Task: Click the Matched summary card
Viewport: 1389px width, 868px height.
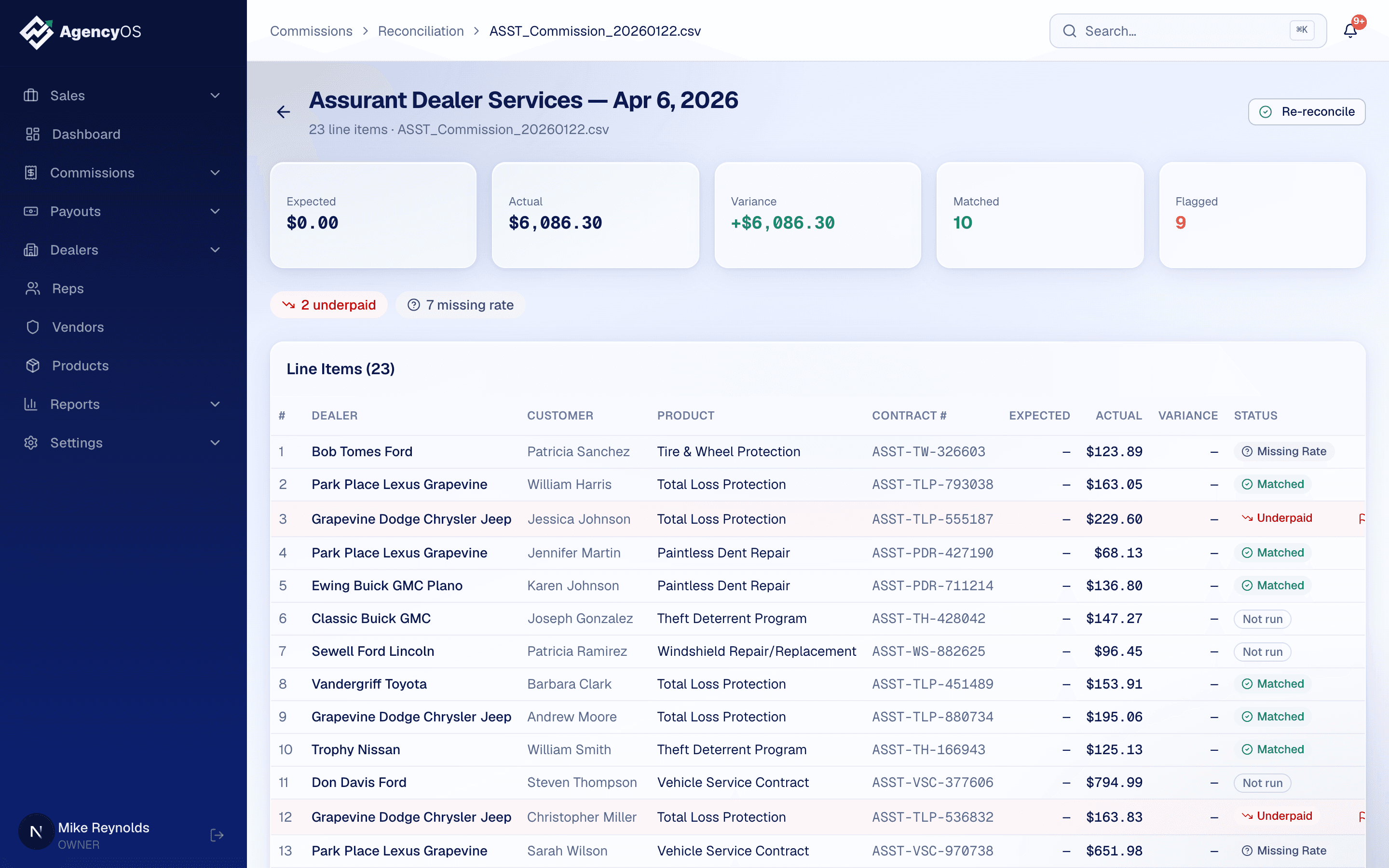Action: click(1039, 215)
